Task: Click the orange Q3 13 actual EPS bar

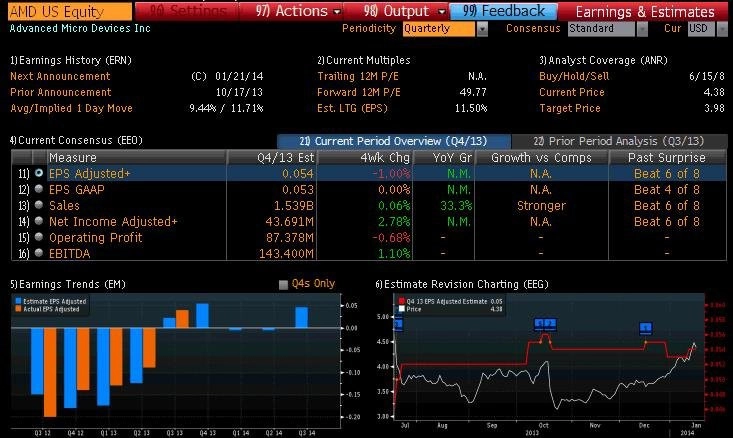Action: 182,319
